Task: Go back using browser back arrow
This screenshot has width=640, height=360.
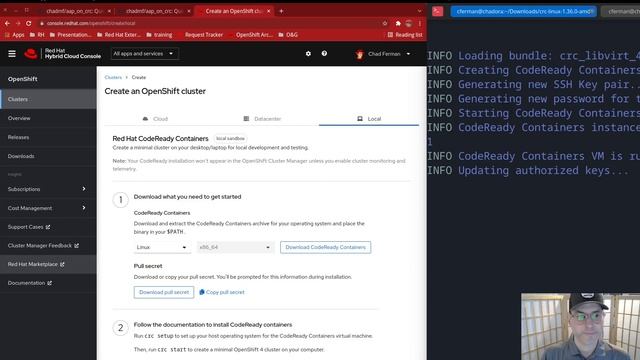Action: pyautogui.click(x=7, y=23)
